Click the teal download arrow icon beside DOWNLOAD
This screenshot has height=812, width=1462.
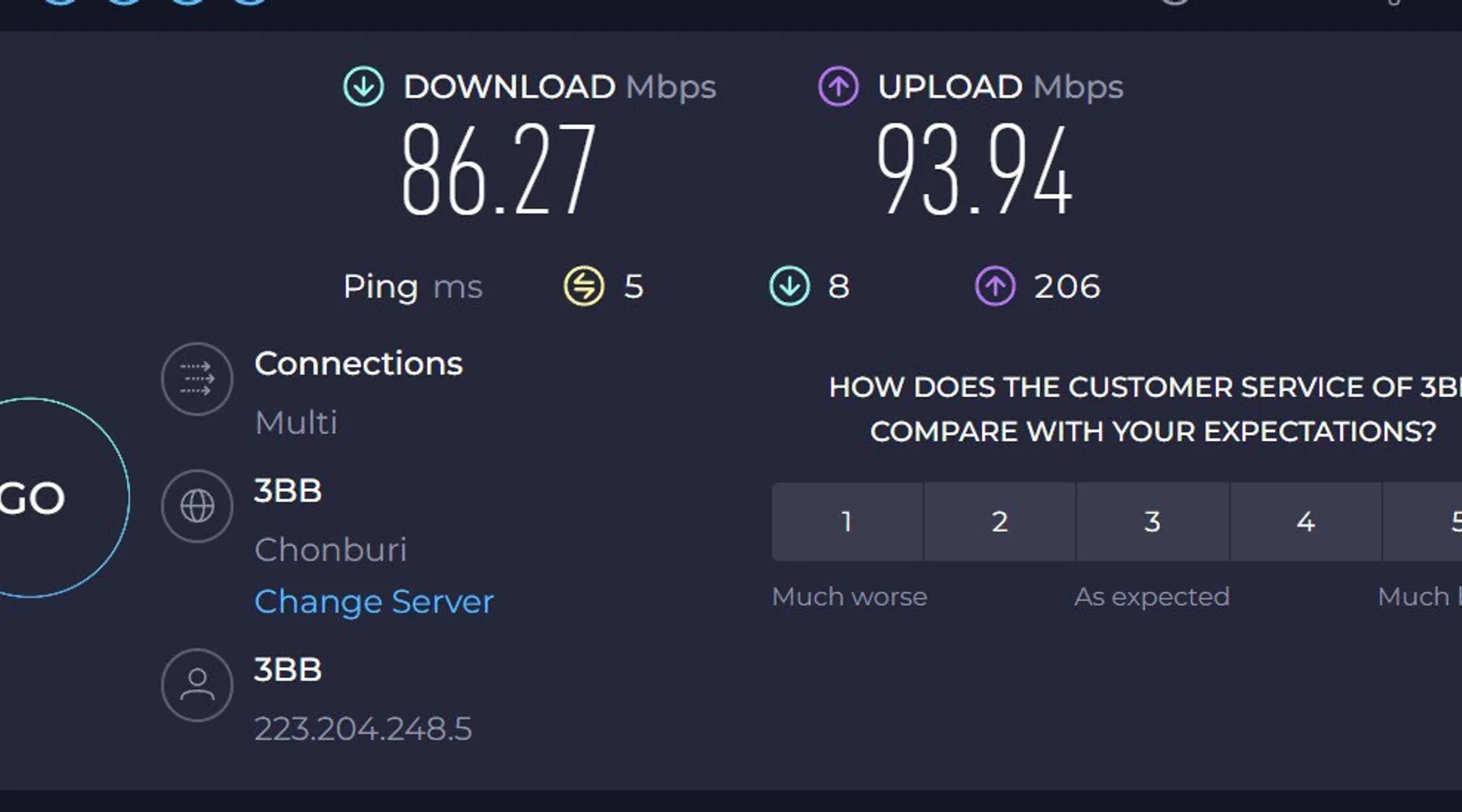[363, 87]
